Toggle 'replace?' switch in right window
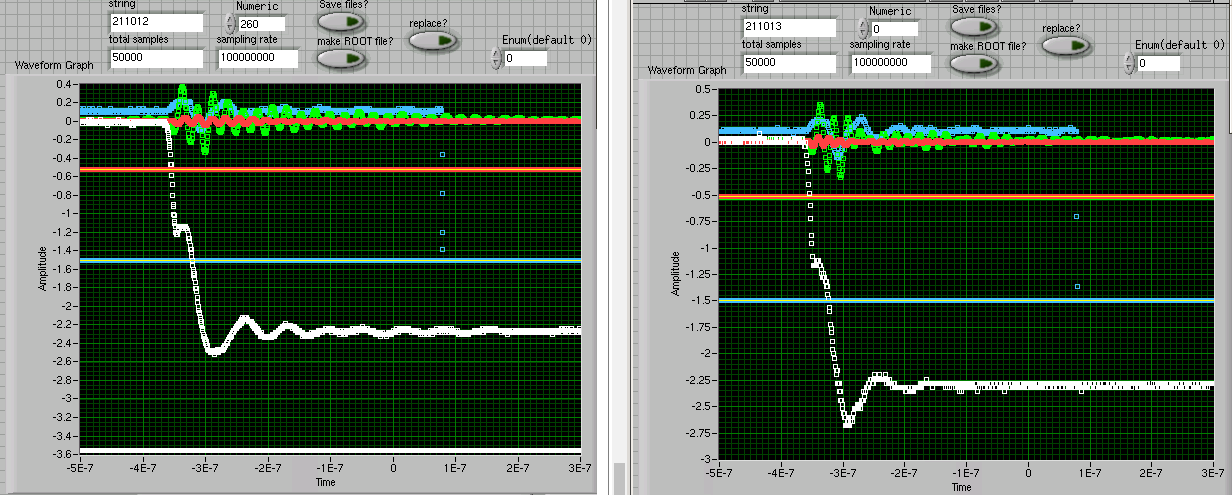Screen dimensions: 1232x495 [1066, 46]
